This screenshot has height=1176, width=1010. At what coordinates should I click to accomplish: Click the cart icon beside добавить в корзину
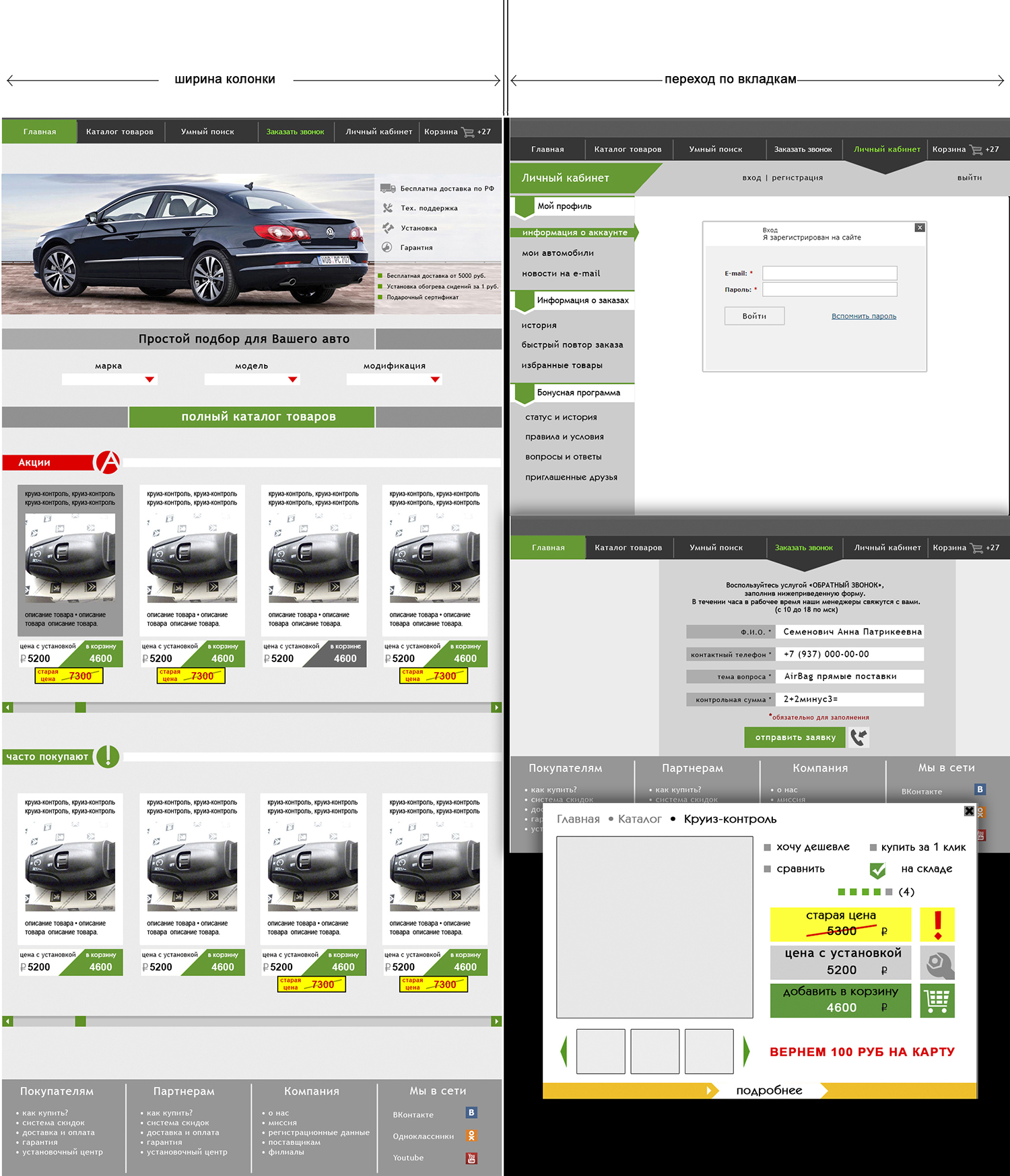point(937,1001)
